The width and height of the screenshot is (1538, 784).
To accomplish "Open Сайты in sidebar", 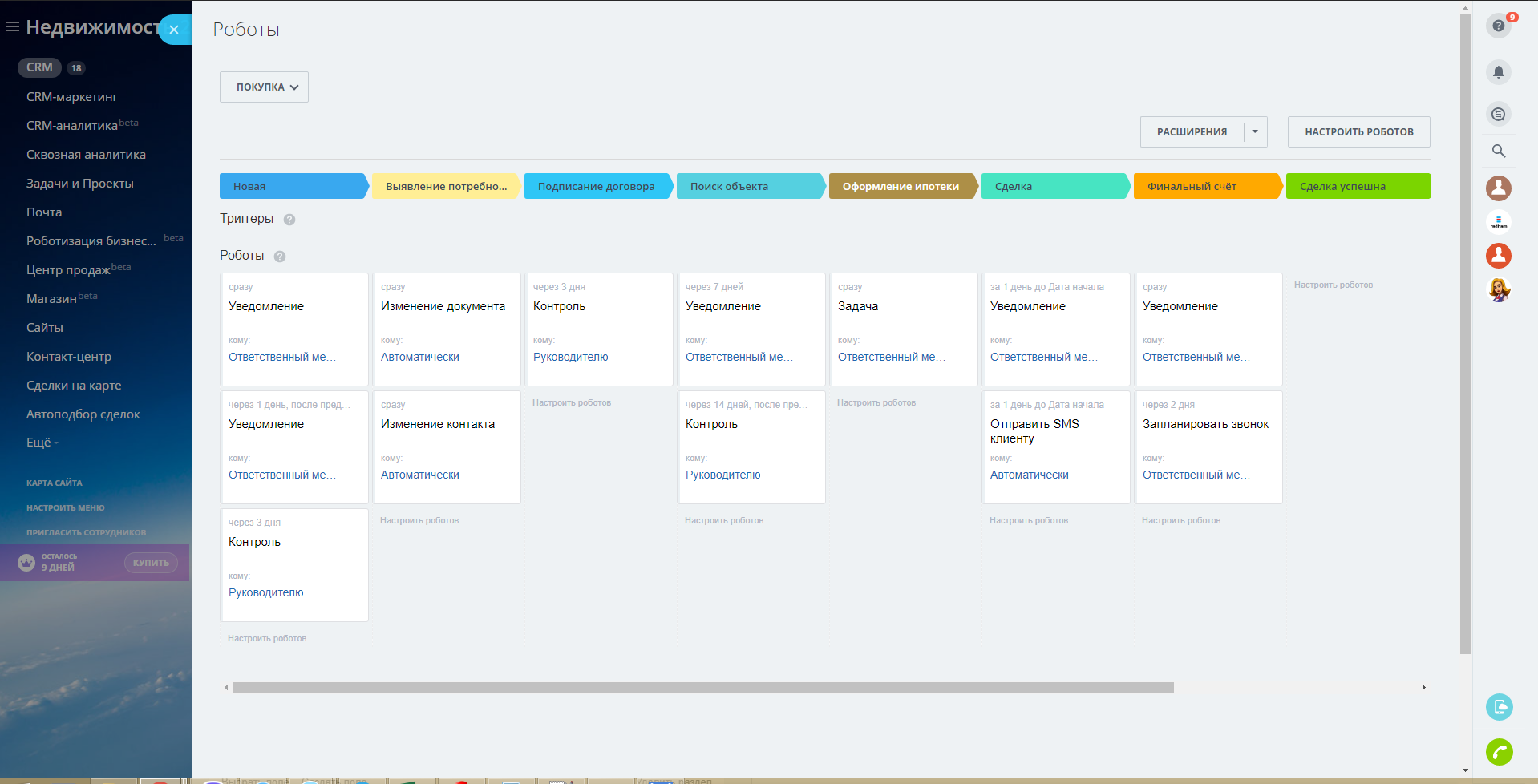I will (45, 328).
